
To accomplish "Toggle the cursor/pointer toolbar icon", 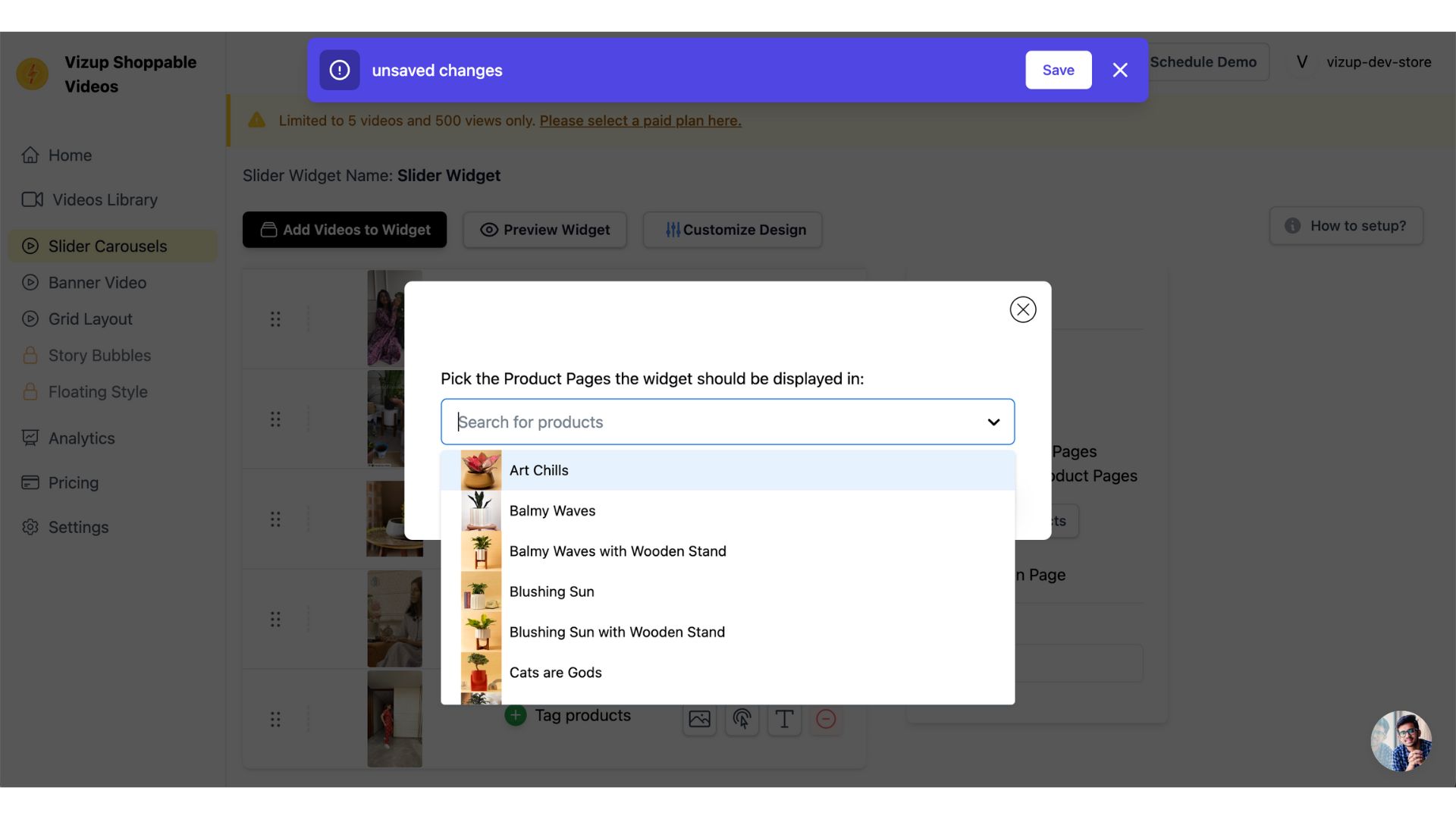I will coord(742,717).
